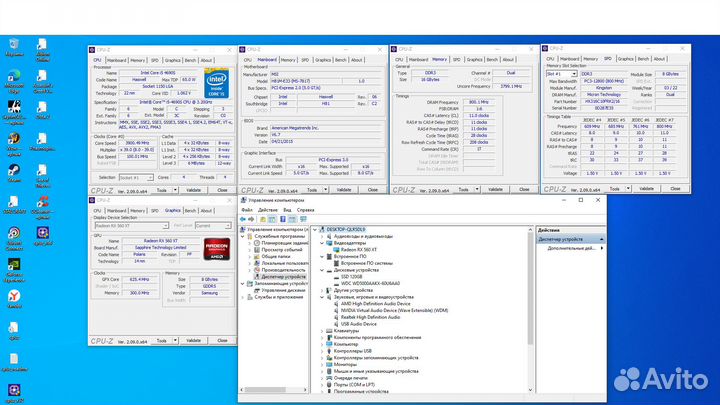Open the Intel Core i5 logo in CPU-Z
This screenshot has width=720, height=405.
(x=215, y=81)
